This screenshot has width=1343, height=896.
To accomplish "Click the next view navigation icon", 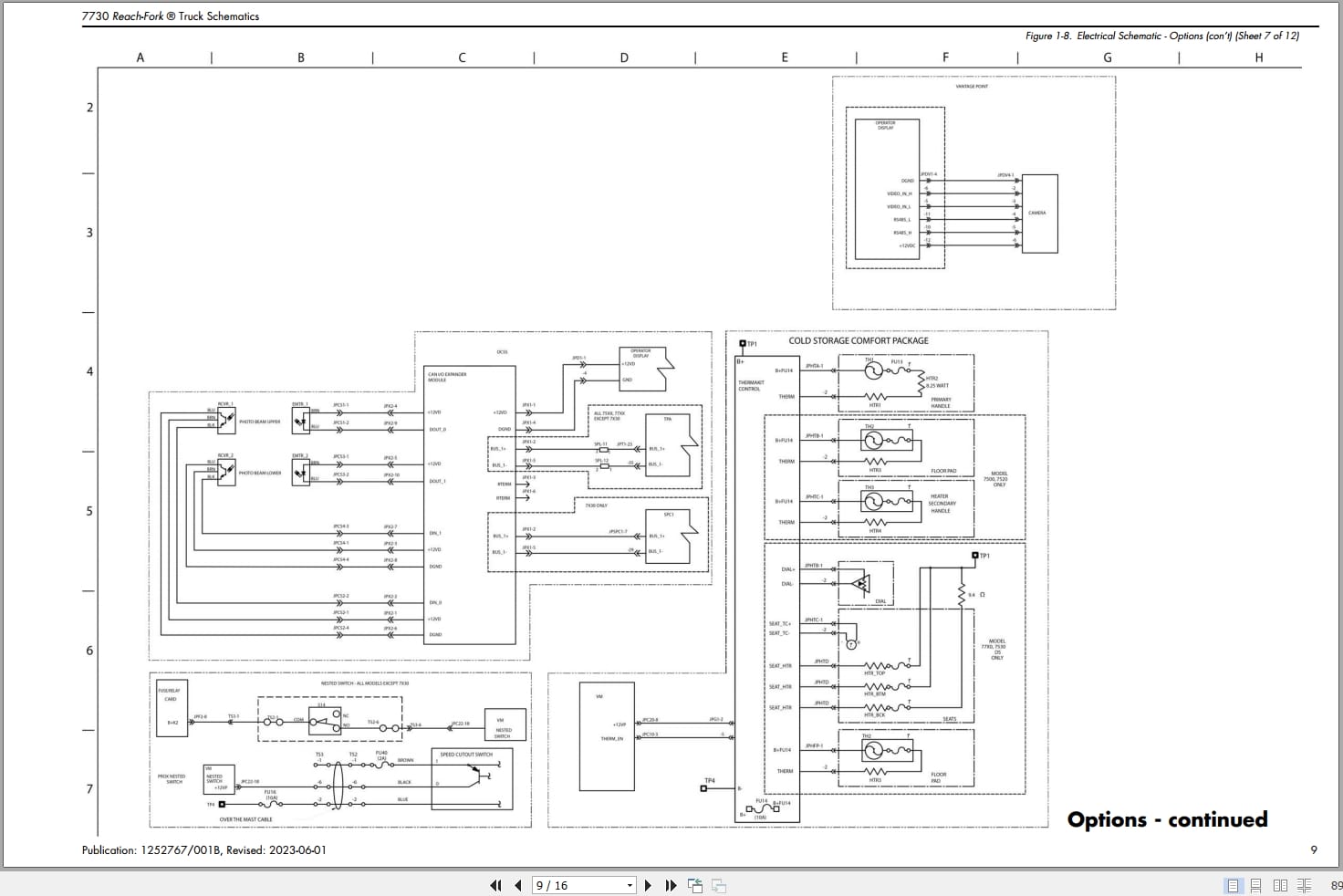I will (x=719, y=885).
